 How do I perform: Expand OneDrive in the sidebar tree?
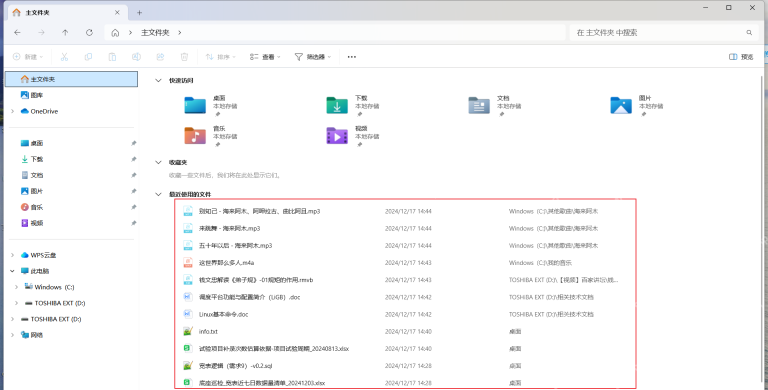(13, 111)
